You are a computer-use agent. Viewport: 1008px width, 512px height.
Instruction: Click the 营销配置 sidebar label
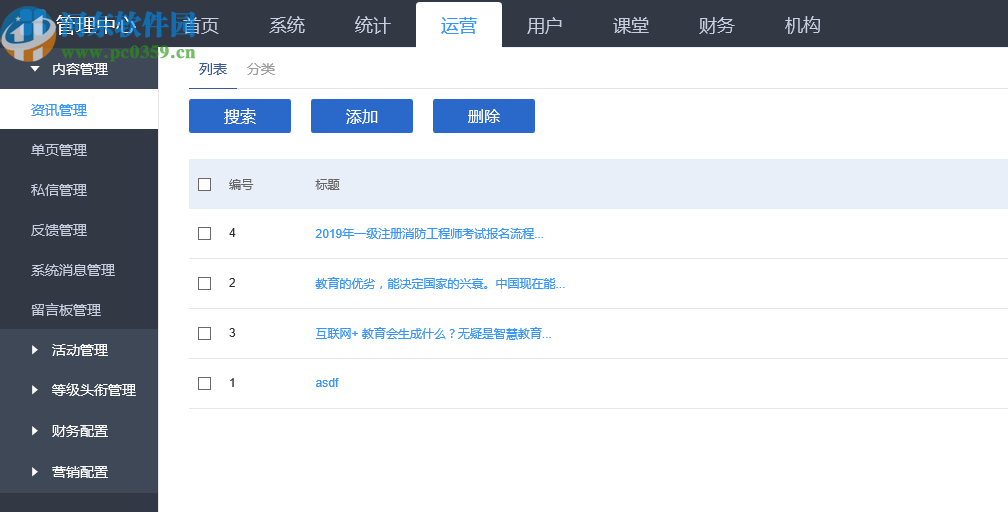[x=80, y=472]
